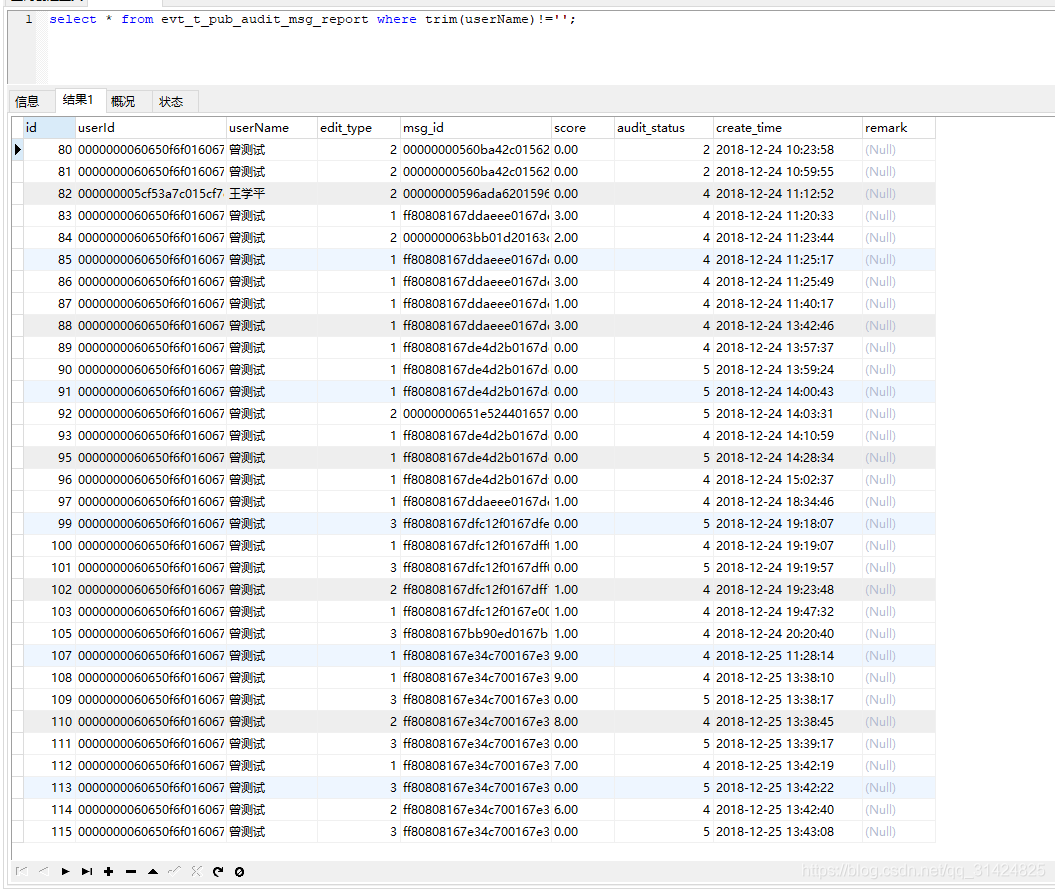Delete record minus icon
This screenshot has height=889, width=1055.
click(131, 872)
